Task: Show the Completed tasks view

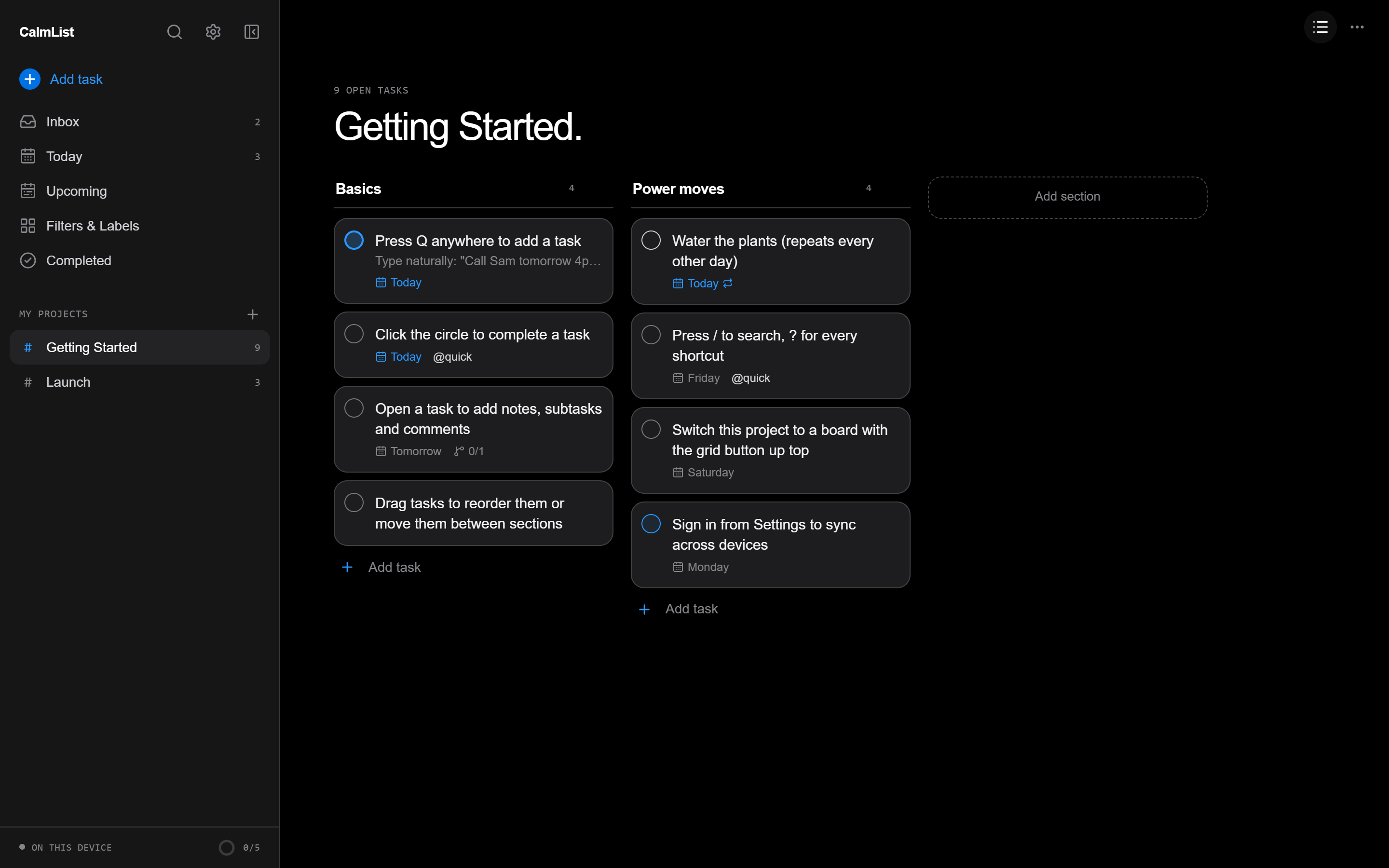Action: 139,260
